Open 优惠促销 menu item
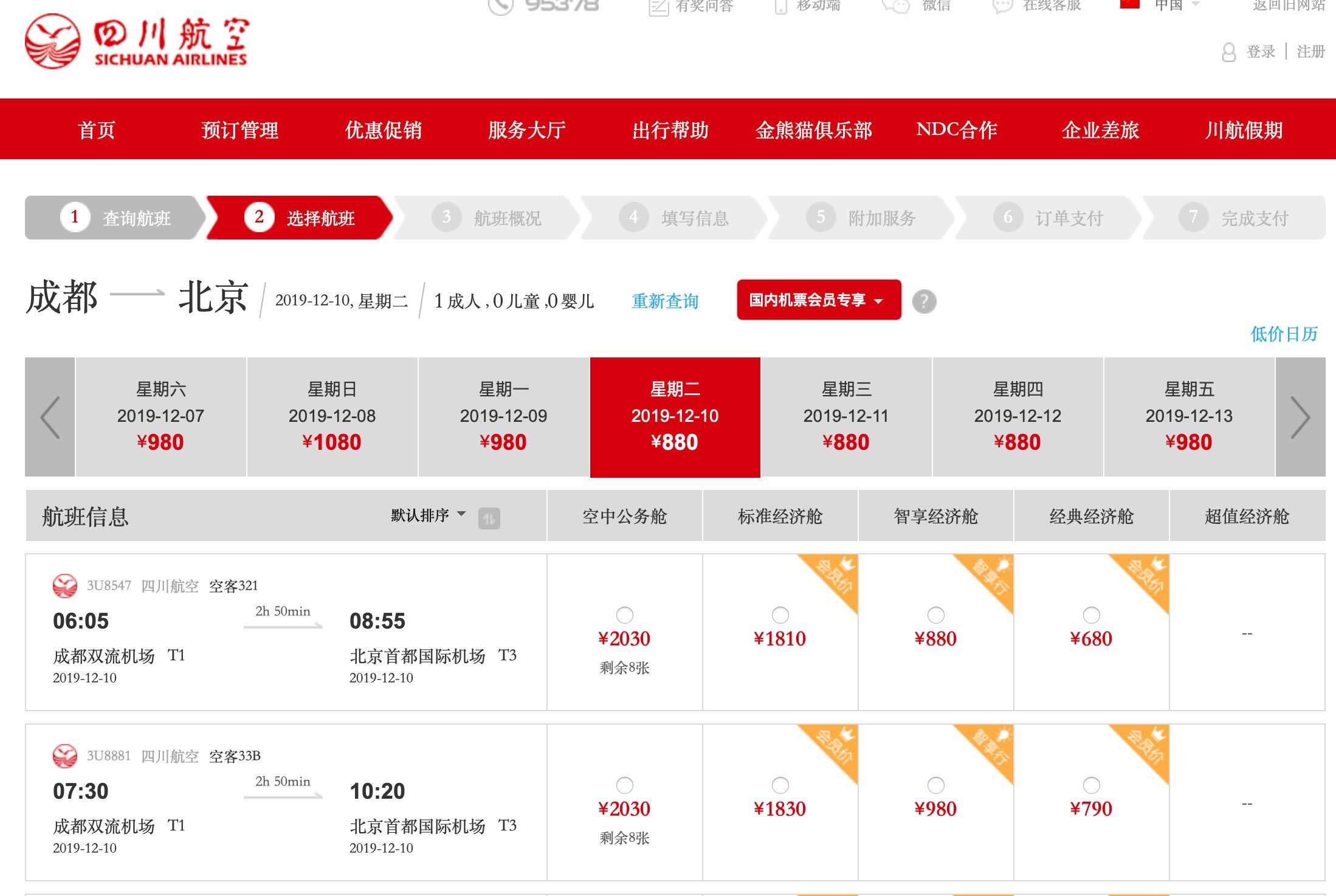Image resolution: width=1336 pixels, height=896 pixels. pyautogui.click(x=383, y=129)
